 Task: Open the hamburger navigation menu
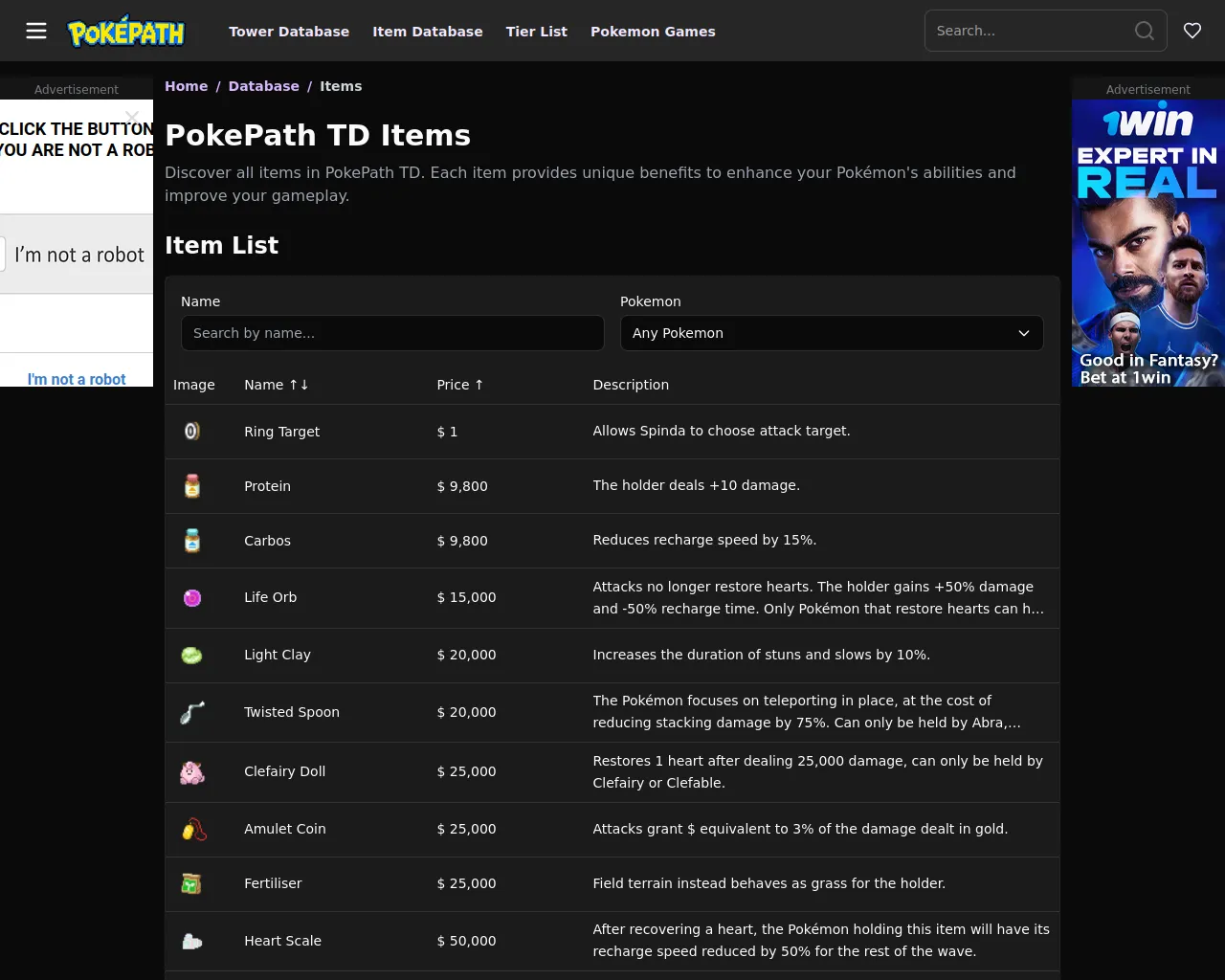click(36, 31)
